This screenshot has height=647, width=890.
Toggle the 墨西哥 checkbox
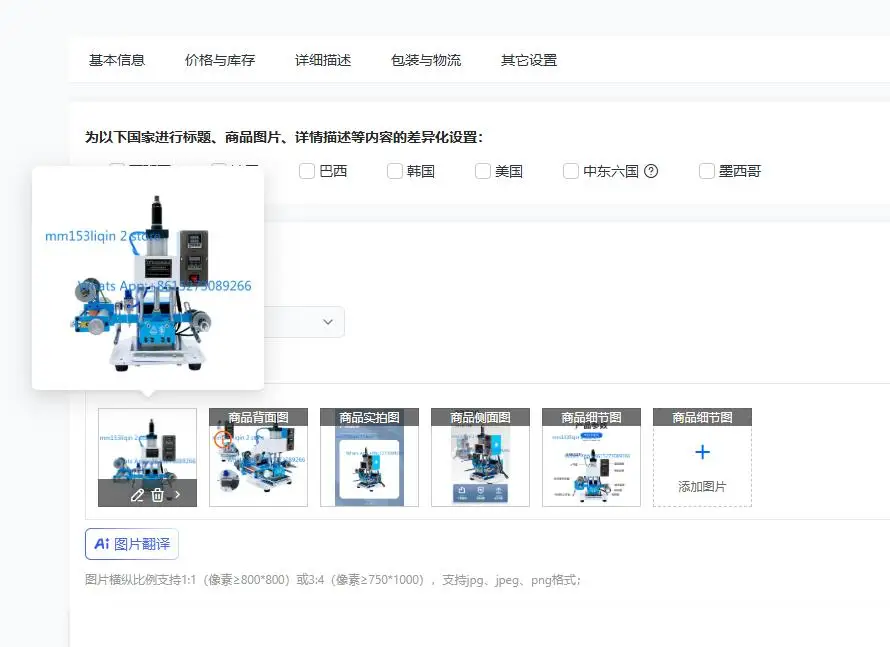tap(707, 171)
